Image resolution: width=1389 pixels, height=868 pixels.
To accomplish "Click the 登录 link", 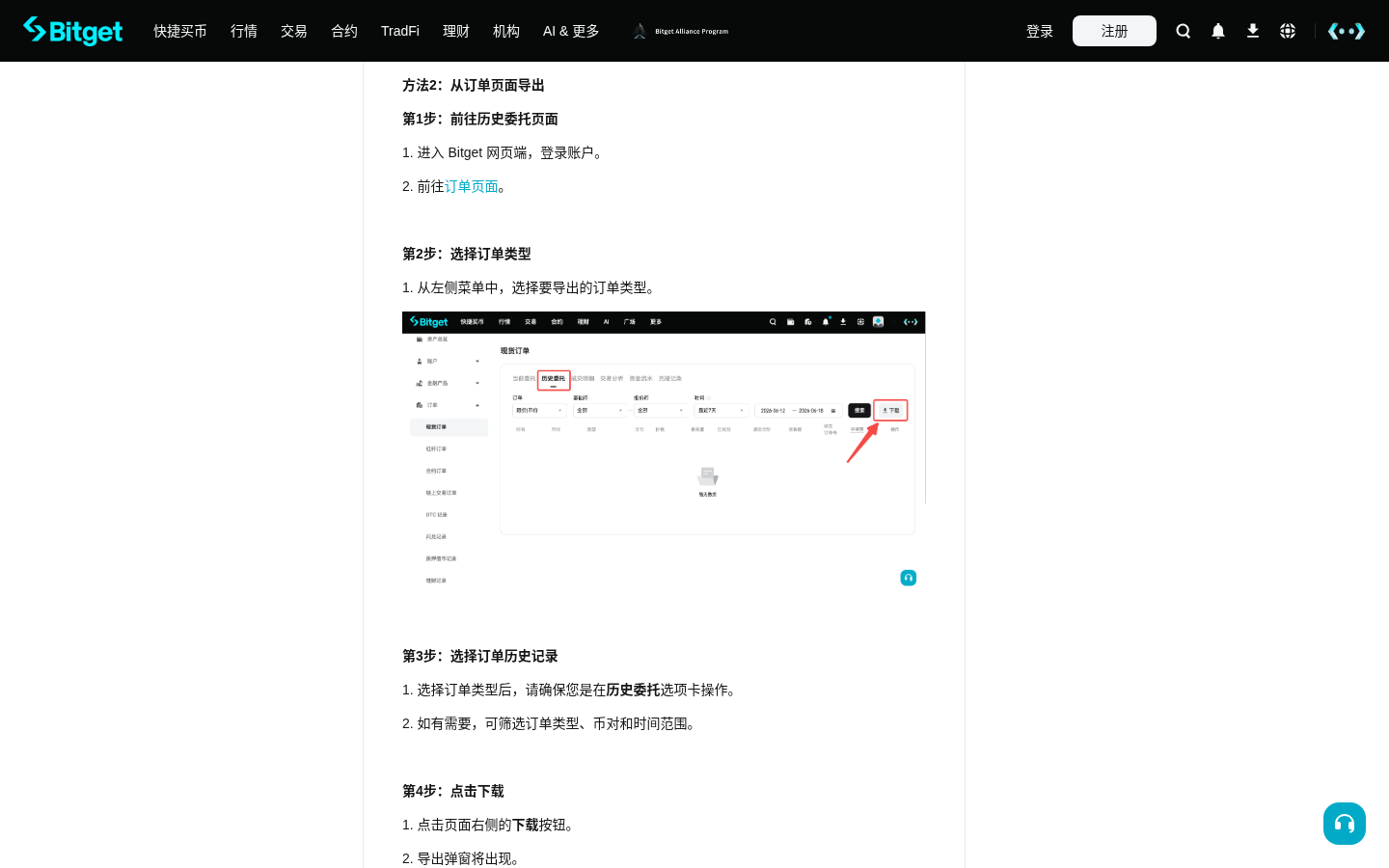I will click(1040, 31).
